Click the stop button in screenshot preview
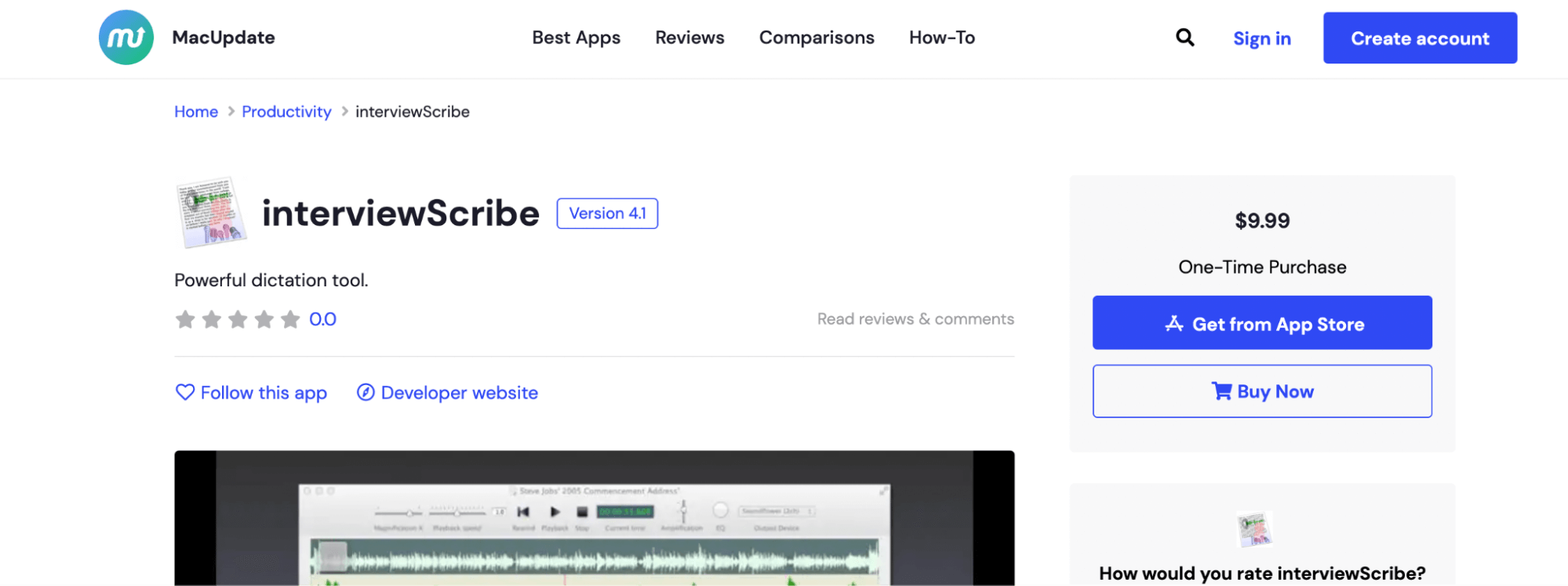1568x586 pixels. 582,512
